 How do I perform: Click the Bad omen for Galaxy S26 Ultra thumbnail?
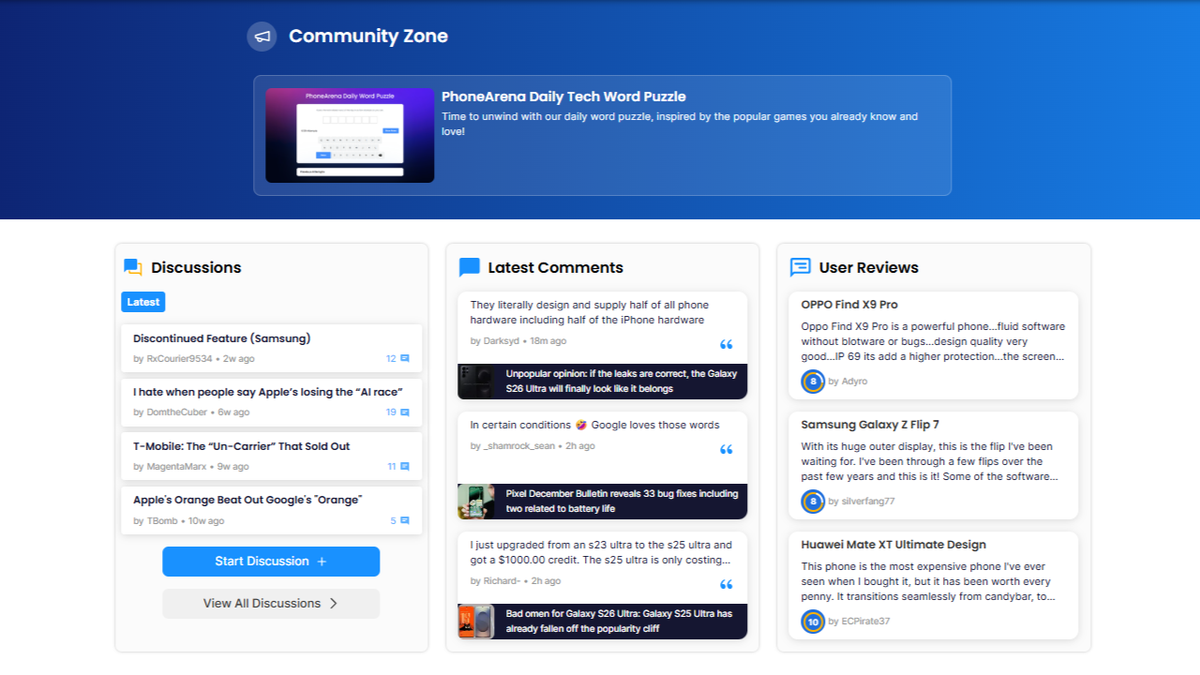[x=477, y=620]
